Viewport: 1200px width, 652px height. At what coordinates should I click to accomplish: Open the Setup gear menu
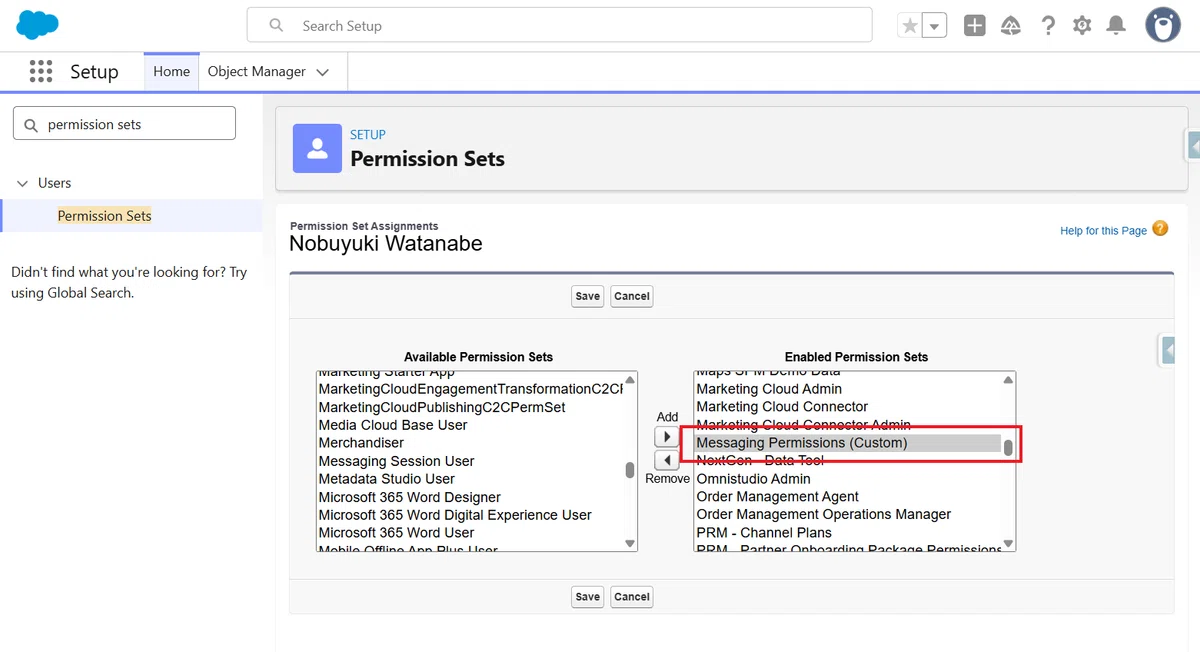(1082, 26)
